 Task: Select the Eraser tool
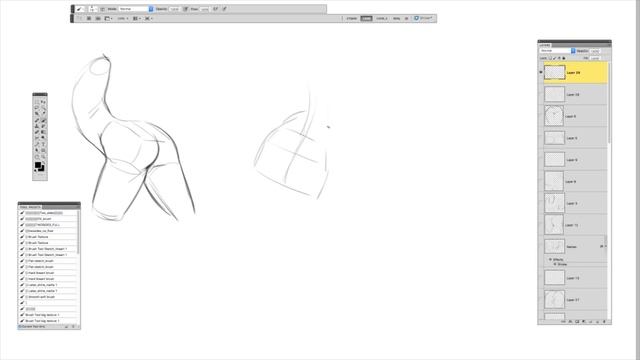(x=37, y=132)
